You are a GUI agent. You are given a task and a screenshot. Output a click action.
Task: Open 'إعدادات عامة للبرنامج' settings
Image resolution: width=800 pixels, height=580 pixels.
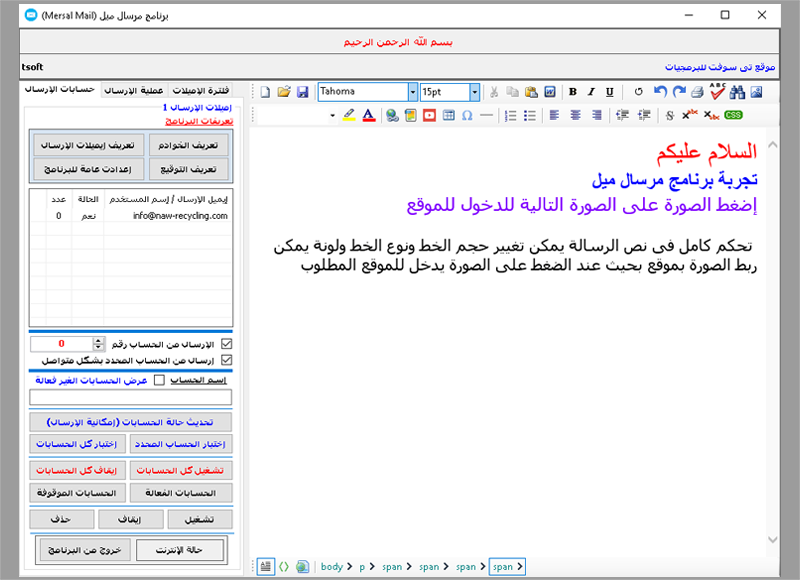click(x=88, y=169)
